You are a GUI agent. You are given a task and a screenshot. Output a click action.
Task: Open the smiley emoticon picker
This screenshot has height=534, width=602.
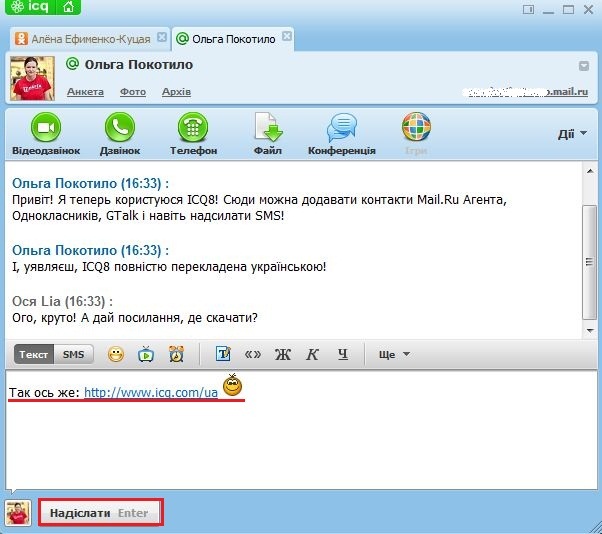tap(116, 354)
